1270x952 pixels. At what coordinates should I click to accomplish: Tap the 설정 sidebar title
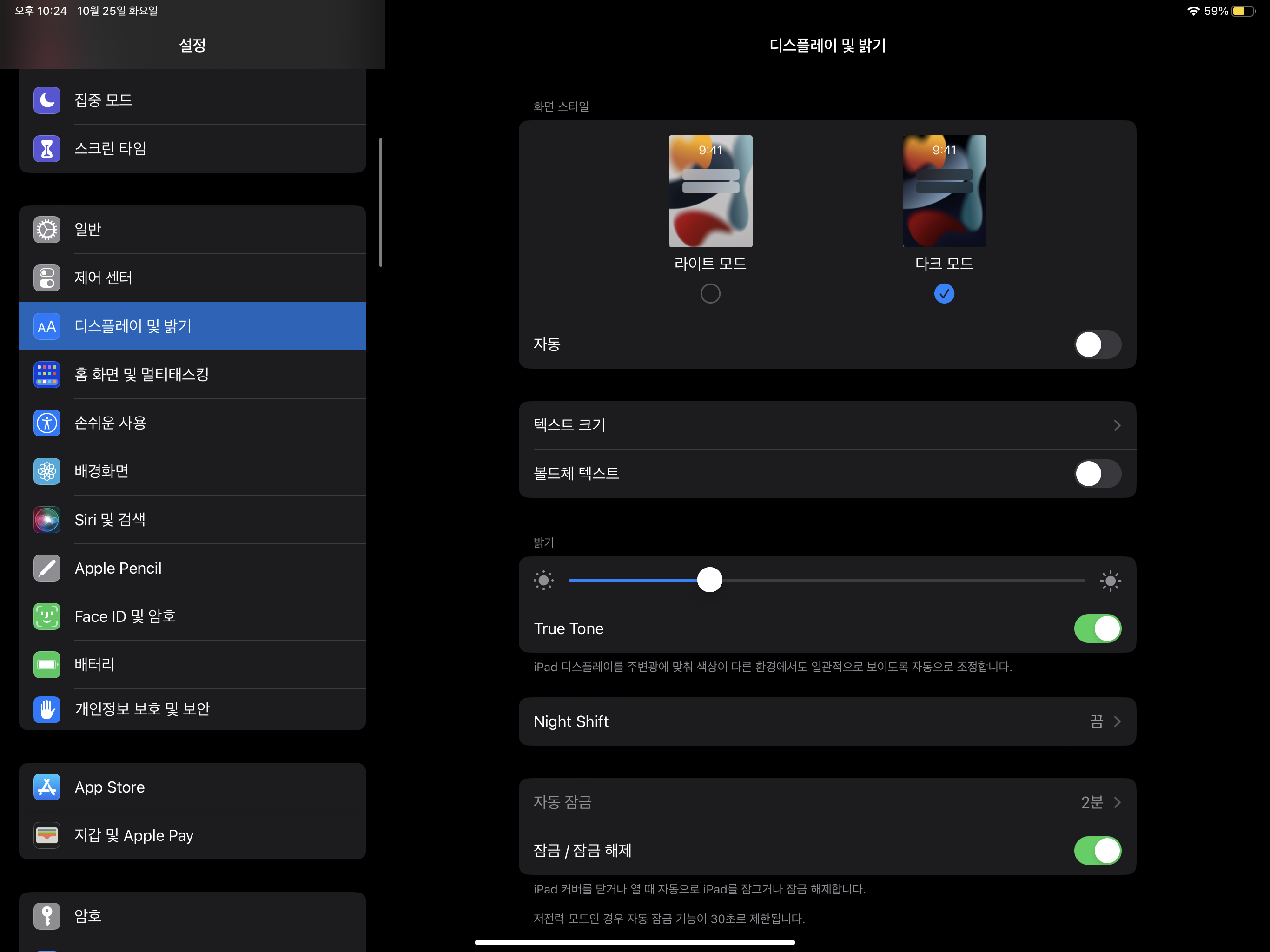(192, 46)
